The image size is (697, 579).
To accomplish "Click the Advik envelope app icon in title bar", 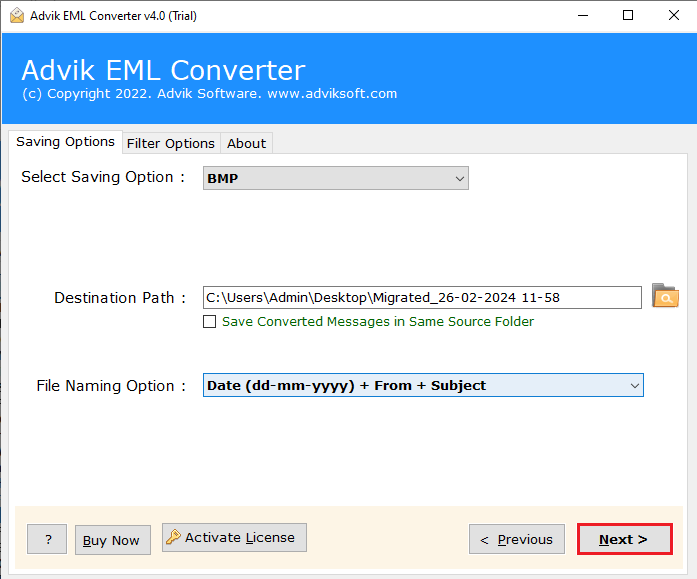I will click(17, 16).
